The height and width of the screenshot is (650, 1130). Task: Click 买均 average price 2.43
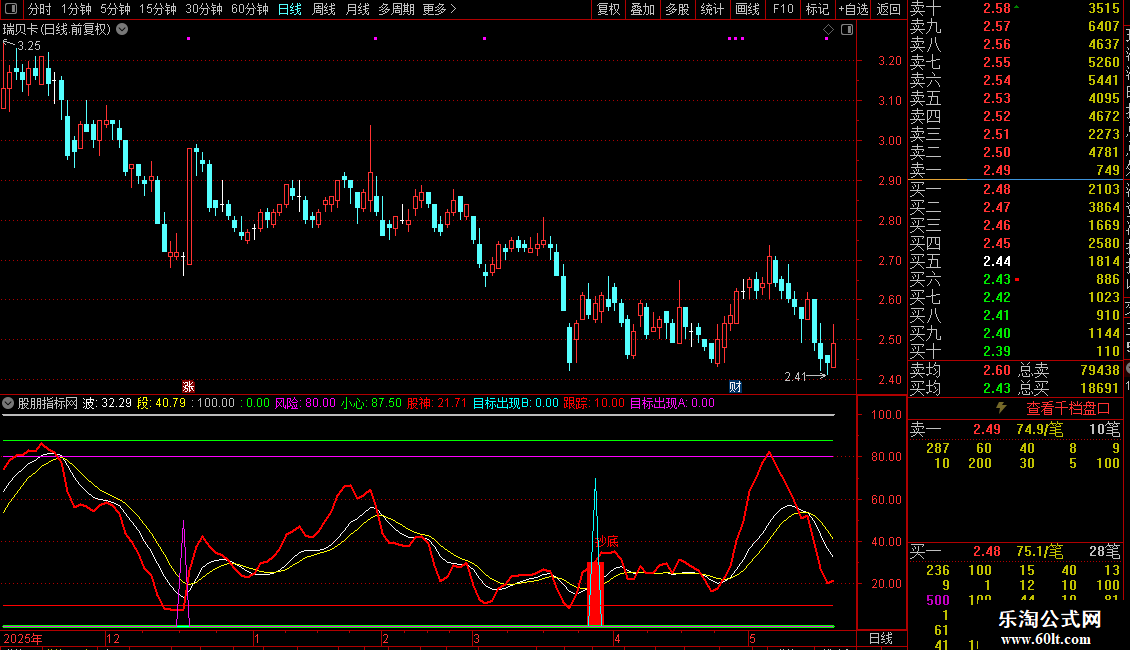pos(997,388)
